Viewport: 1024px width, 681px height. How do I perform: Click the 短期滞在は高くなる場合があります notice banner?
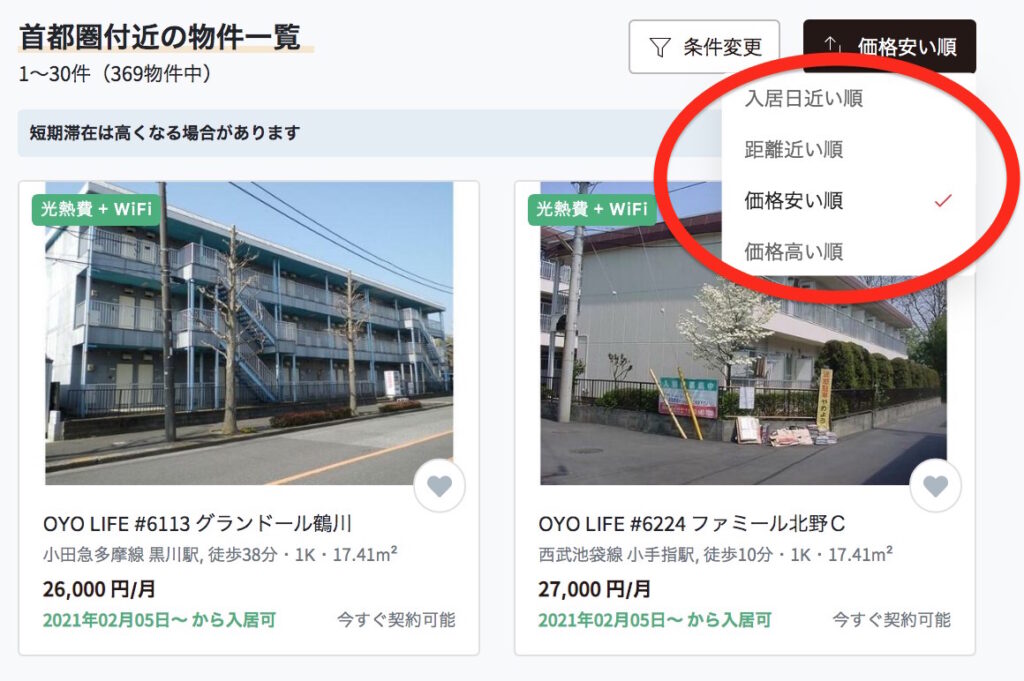tap(369, 133)
